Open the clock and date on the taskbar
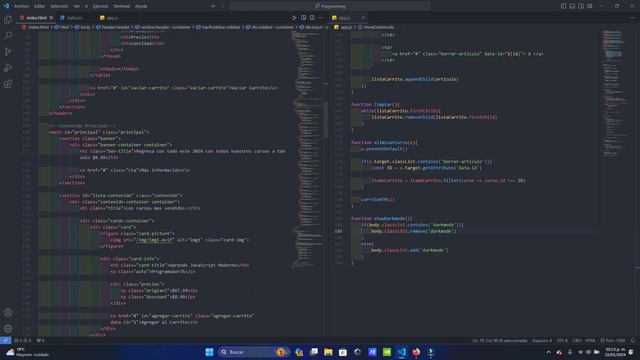The height and width of the screenshot is (360, 640). coord(615,352)
